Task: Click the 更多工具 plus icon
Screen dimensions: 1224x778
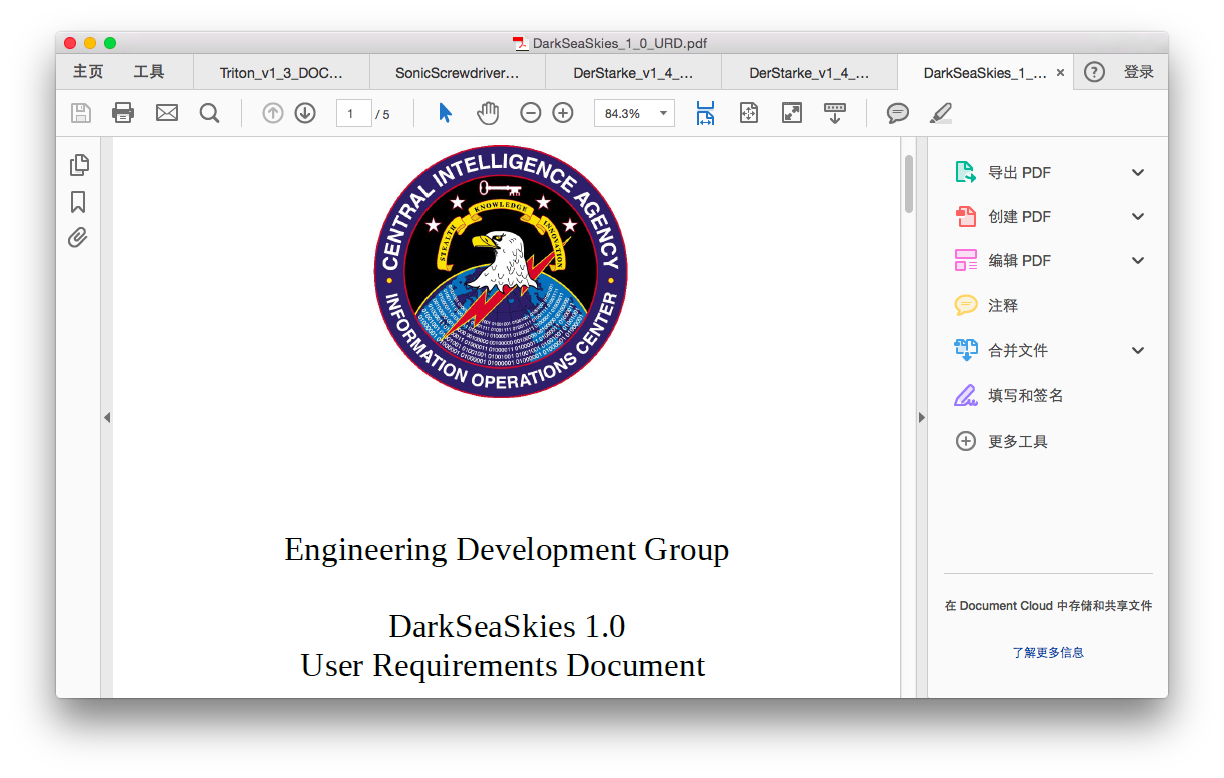Action: pos(965,441)
